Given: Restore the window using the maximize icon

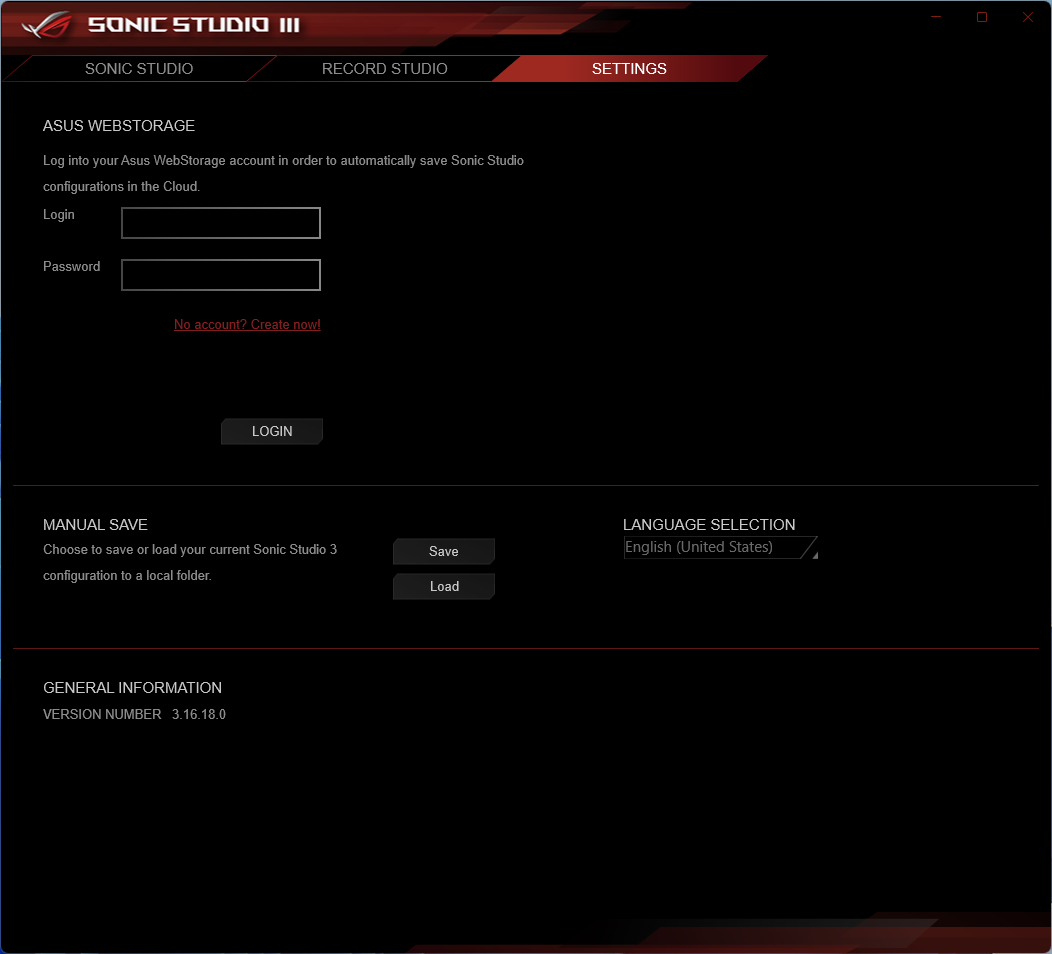Looking at the screenshot, I should pyautogui.click(x=981, y=17).
